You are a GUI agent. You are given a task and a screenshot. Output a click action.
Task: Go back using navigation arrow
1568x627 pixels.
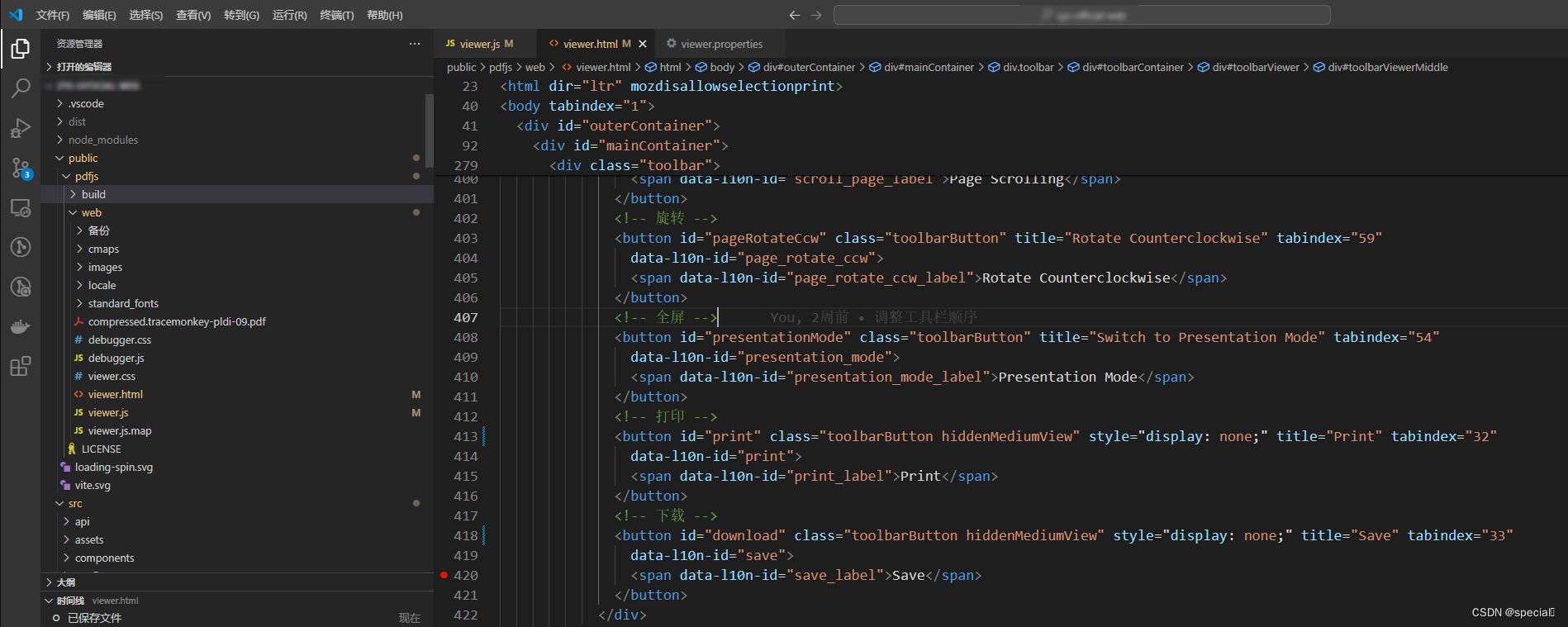[x=794, y=15]
